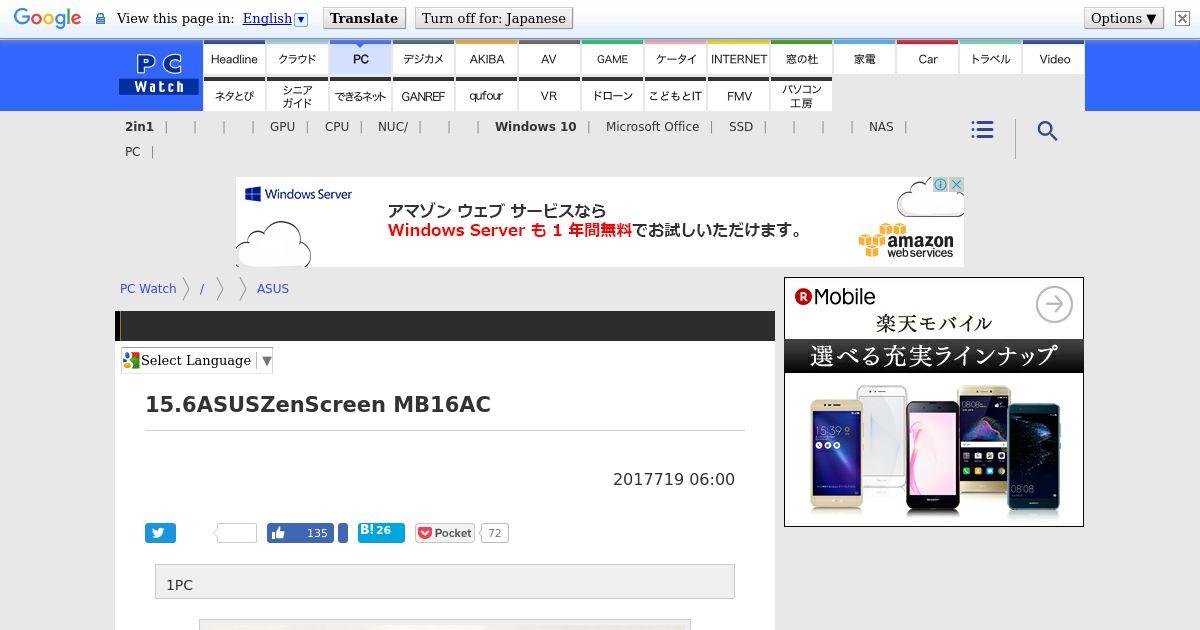Screen dimensions: 1200x630
Task: Open the ドローン tab
Action: pyautogui.click(x=612, y=96)
